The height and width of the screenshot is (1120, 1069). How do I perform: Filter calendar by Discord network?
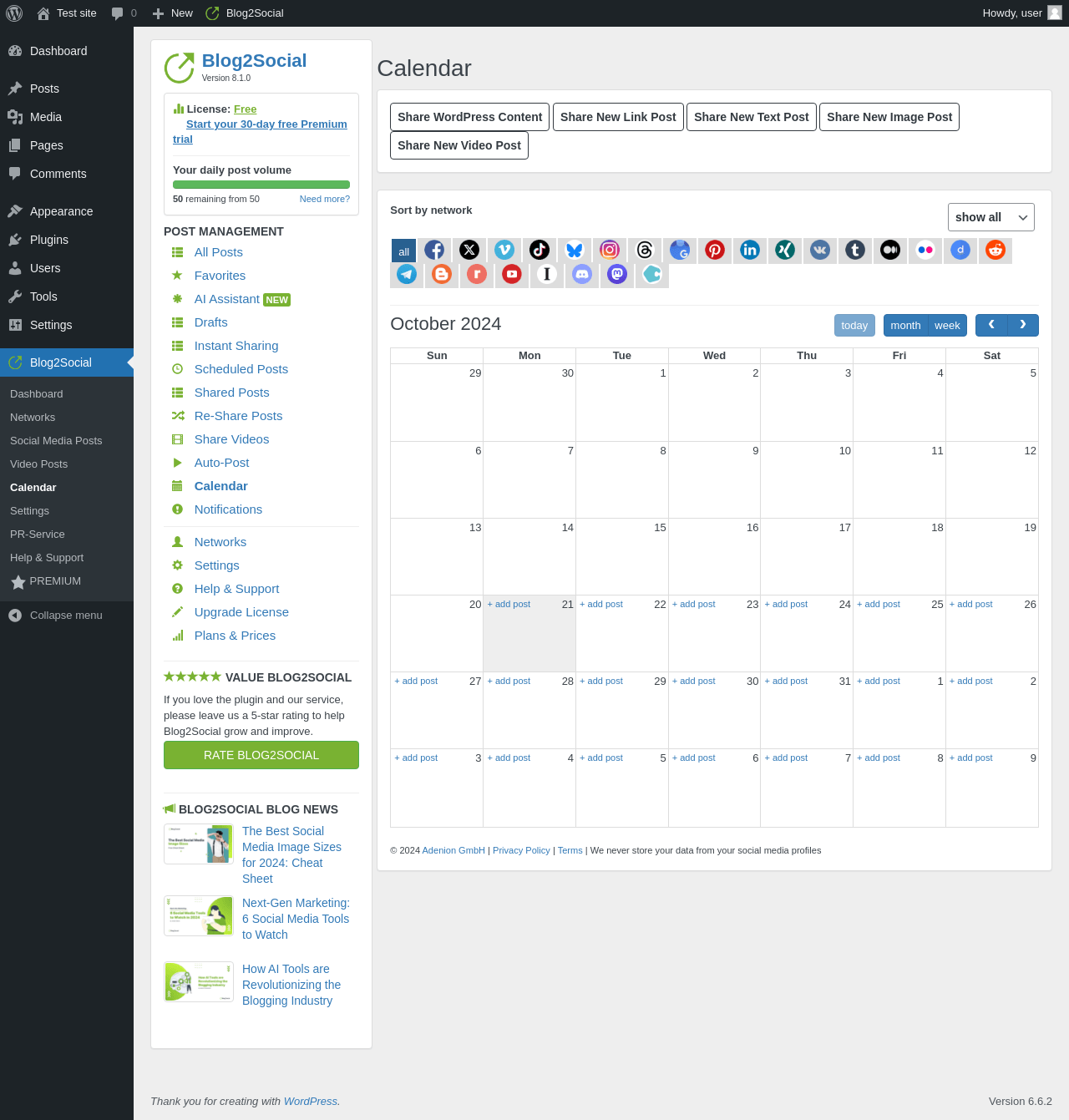pos(582,274)
